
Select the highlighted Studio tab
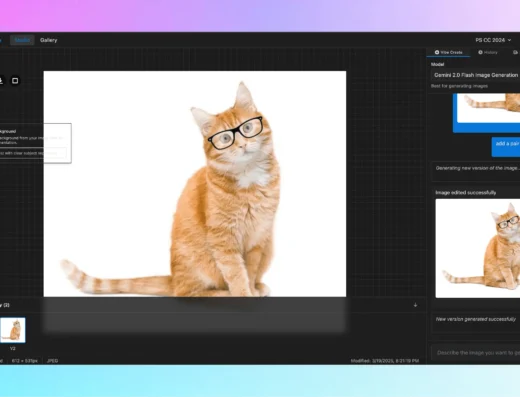tap(22, 40)
